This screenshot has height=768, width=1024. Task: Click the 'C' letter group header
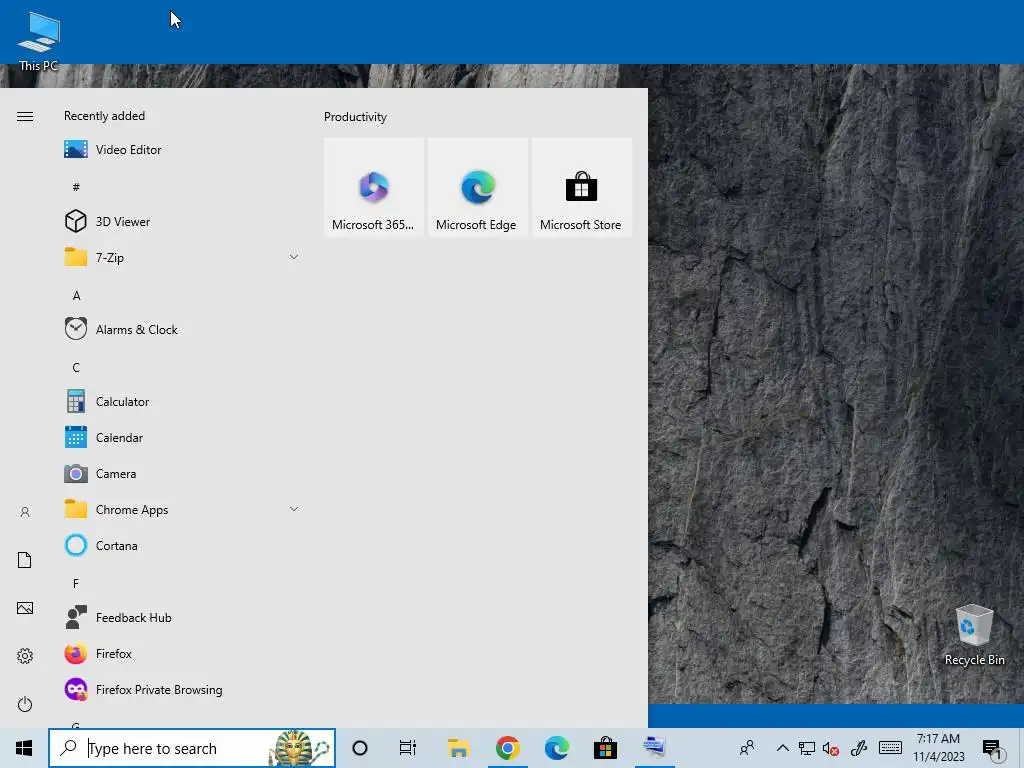coord(76,368)
